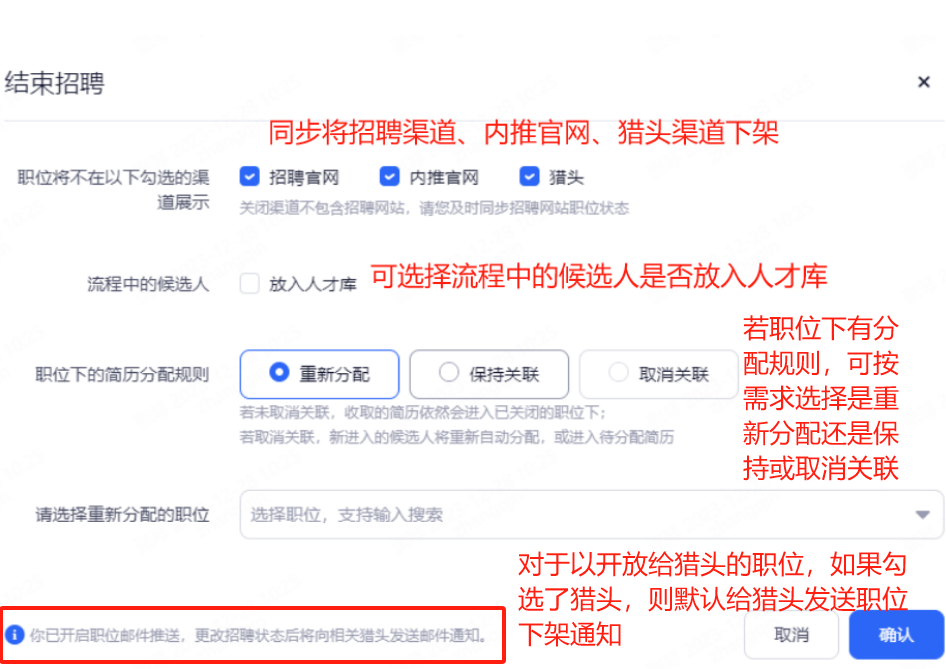The width and height of the screenshot is (946, 669).
Task: Click the 放入人才库 label text
Action: tap(313, 284)
